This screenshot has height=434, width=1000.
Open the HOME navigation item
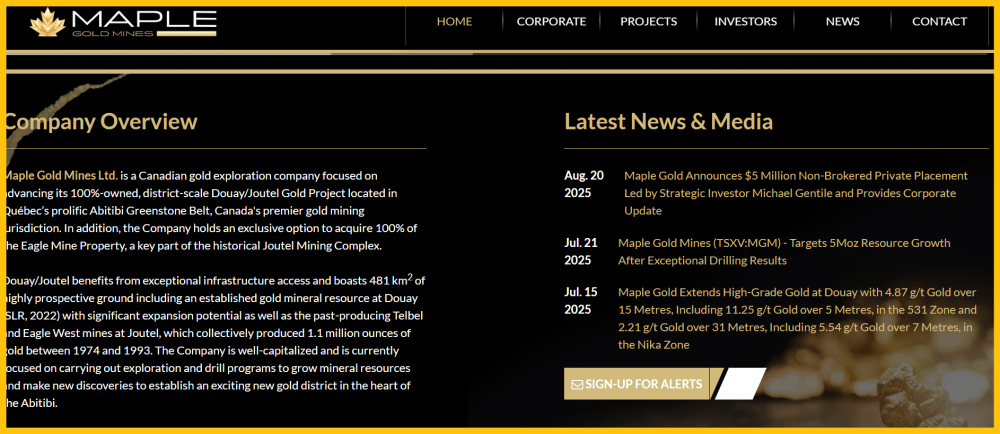coord(454,22)
